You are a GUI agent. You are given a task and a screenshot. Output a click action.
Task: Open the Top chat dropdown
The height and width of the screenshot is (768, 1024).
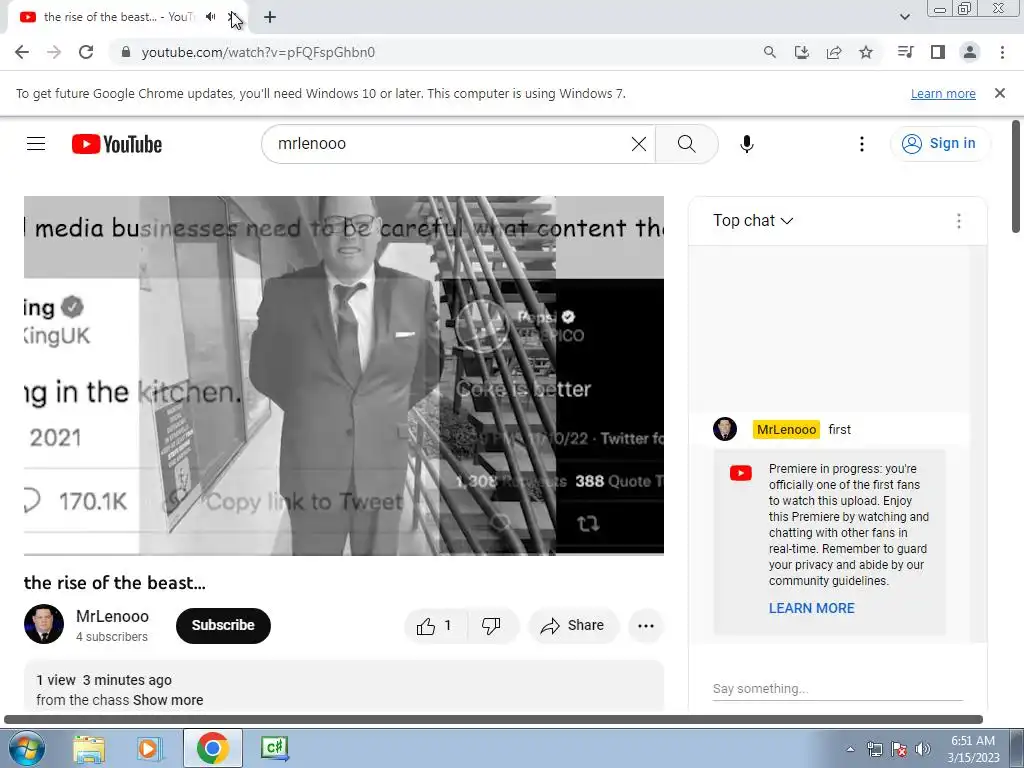(x=753, y=221)
